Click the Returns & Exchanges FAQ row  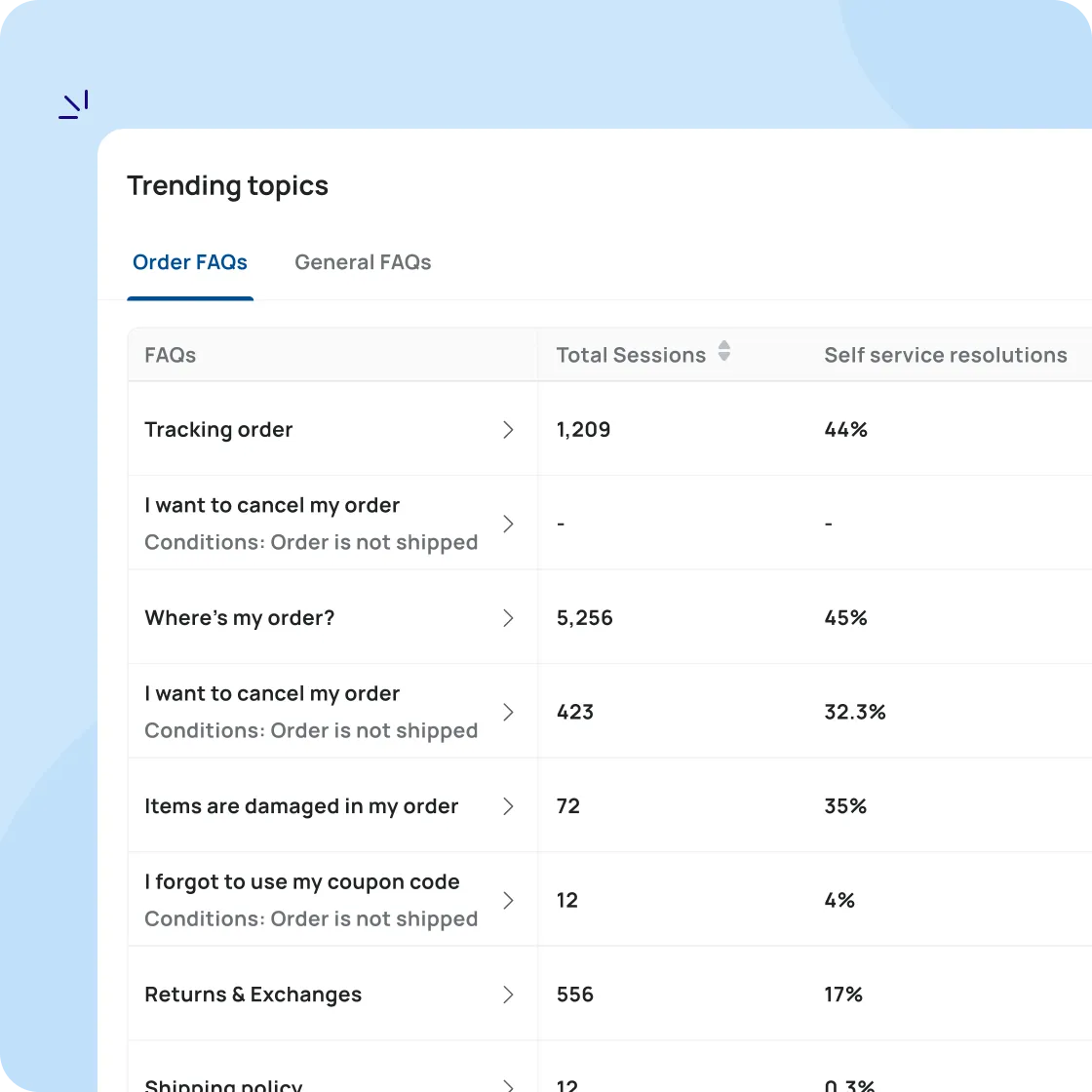253,994
